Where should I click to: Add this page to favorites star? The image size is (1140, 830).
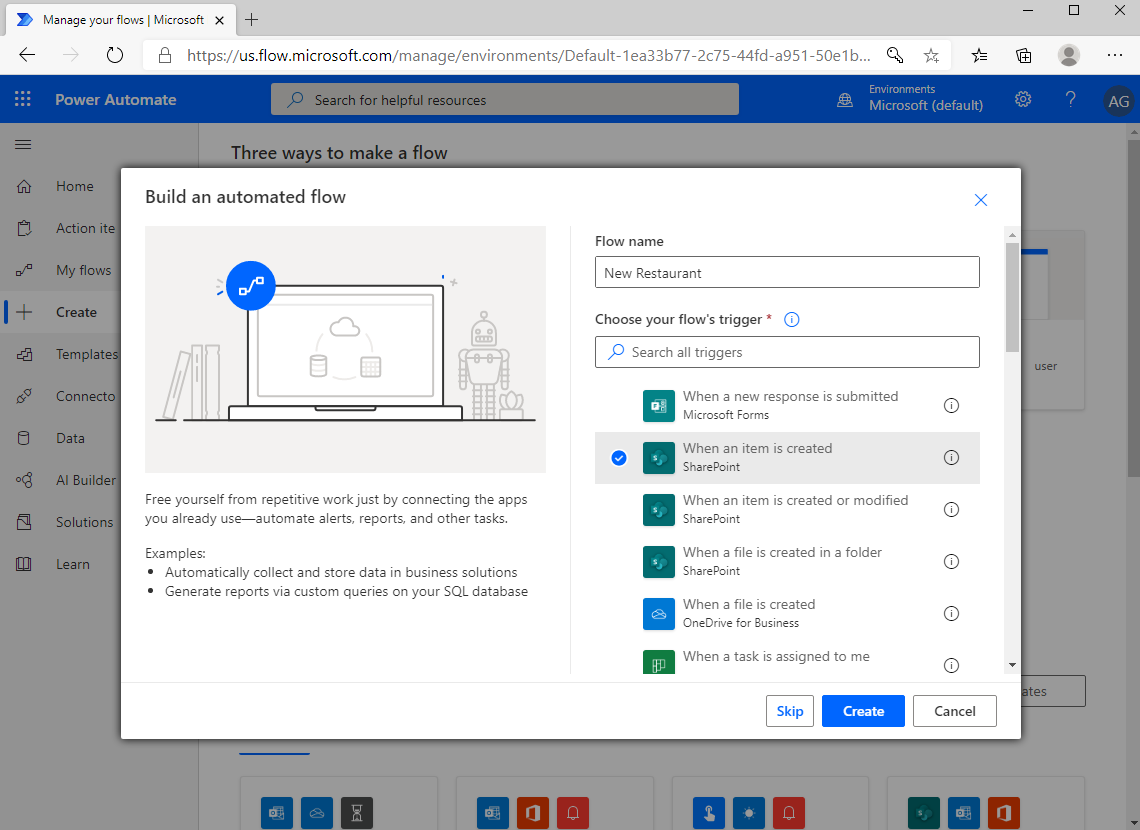(931, 55)
